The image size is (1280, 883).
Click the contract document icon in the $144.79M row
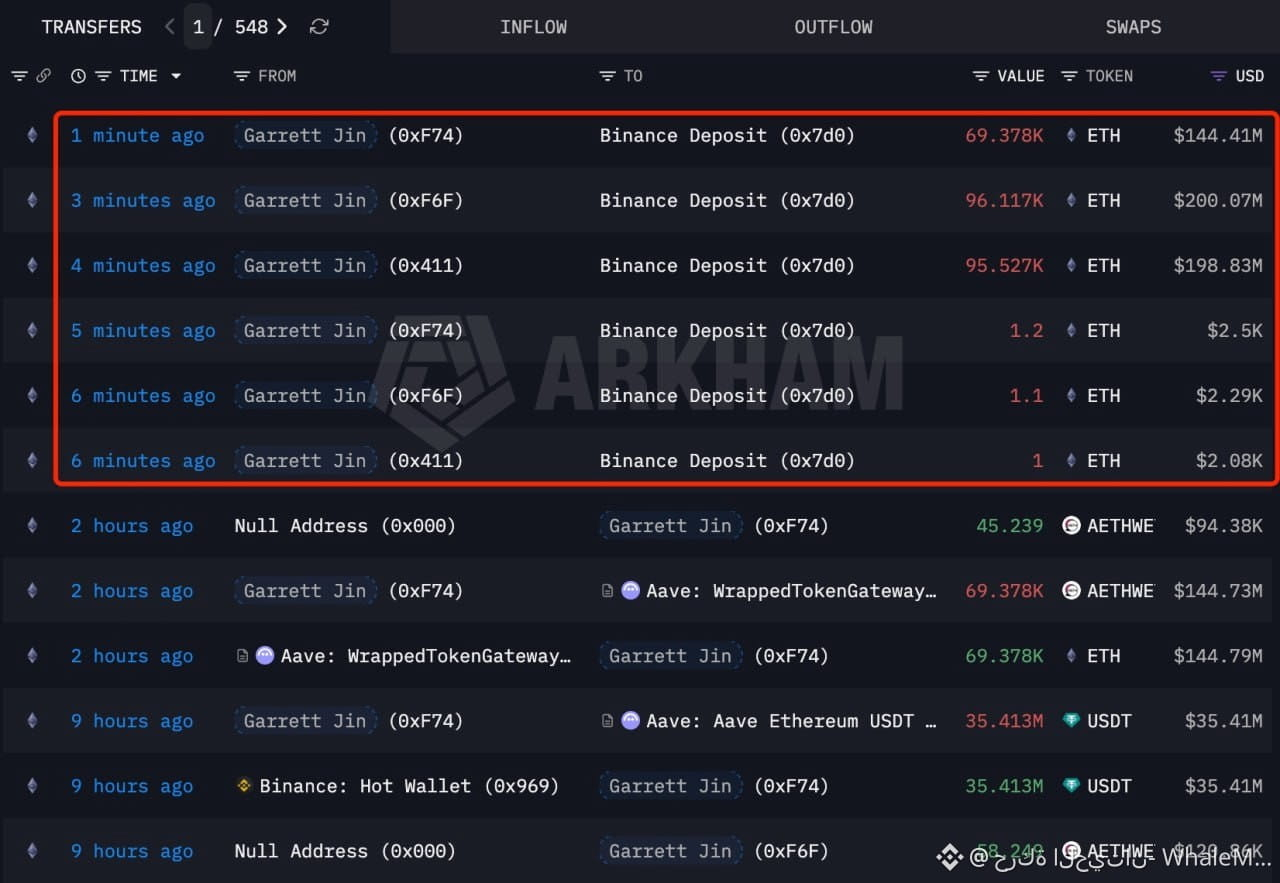(242, 656)
